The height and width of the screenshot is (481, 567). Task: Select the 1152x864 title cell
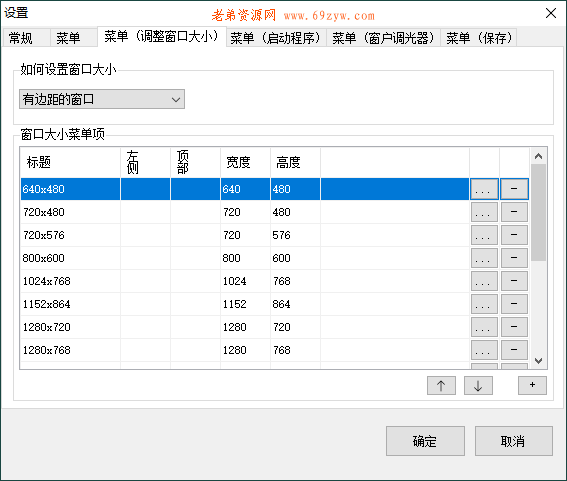(71, 304)
